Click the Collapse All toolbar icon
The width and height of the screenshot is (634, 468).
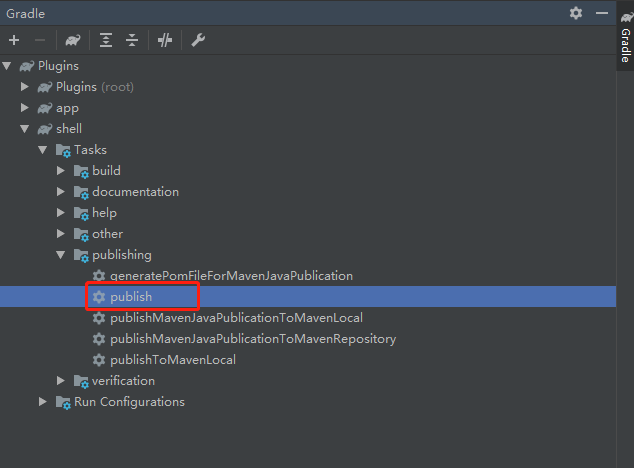tap(132, 40)
